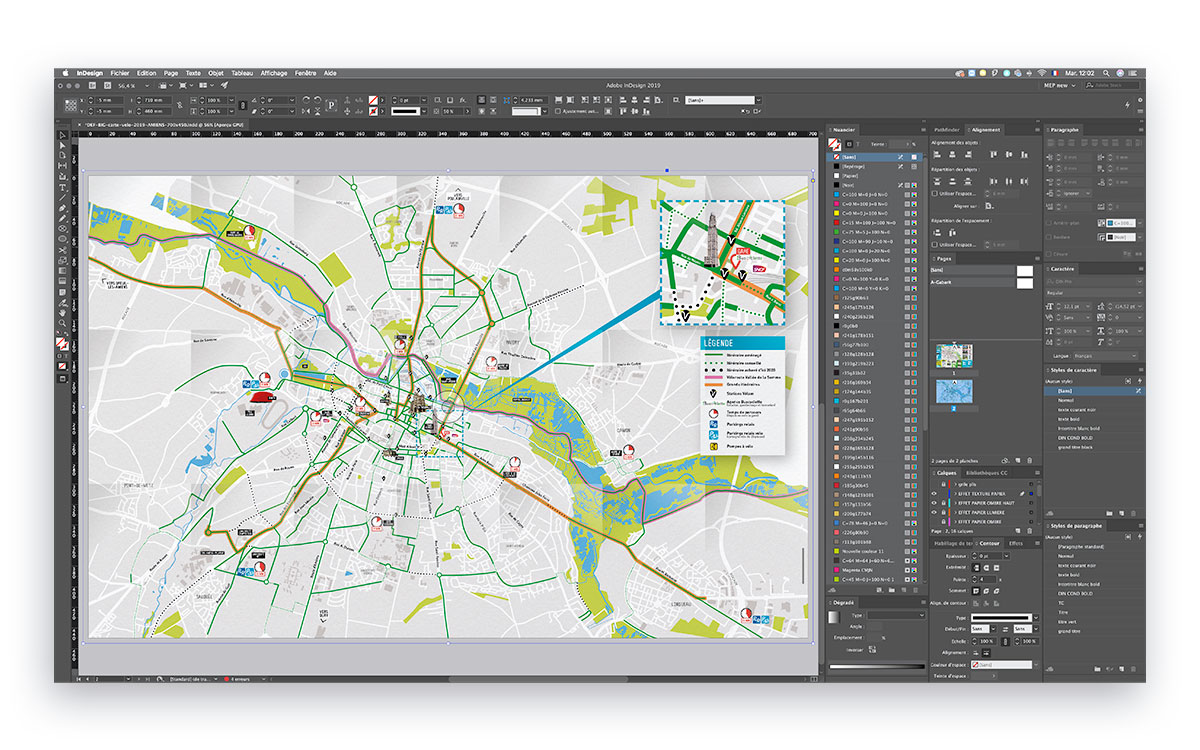Select the Line tool
The height and width of the screenshot is (750, 1200).
(x=62, y=198)
